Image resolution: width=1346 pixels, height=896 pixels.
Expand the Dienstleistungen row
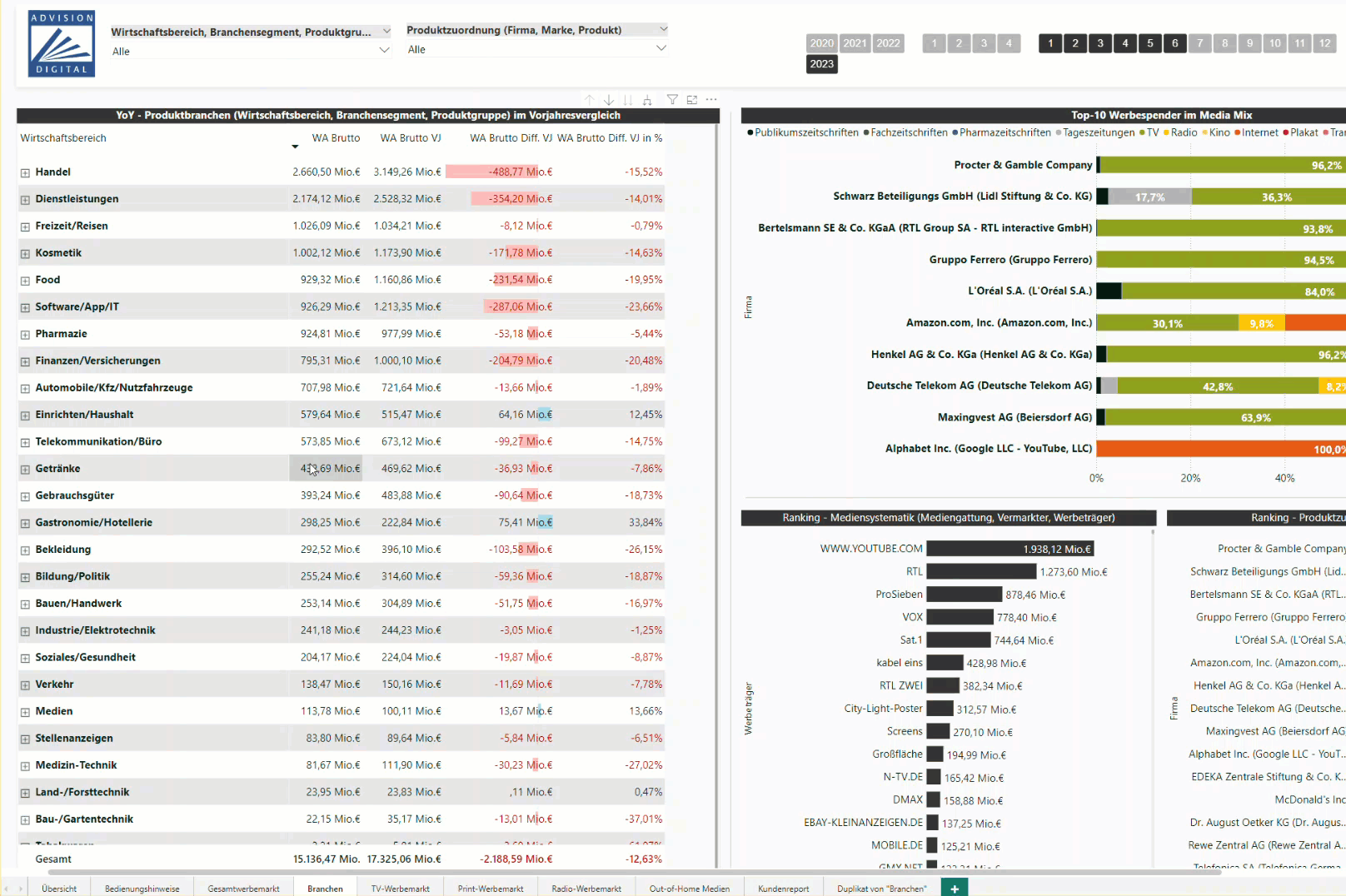click(25, 200)
